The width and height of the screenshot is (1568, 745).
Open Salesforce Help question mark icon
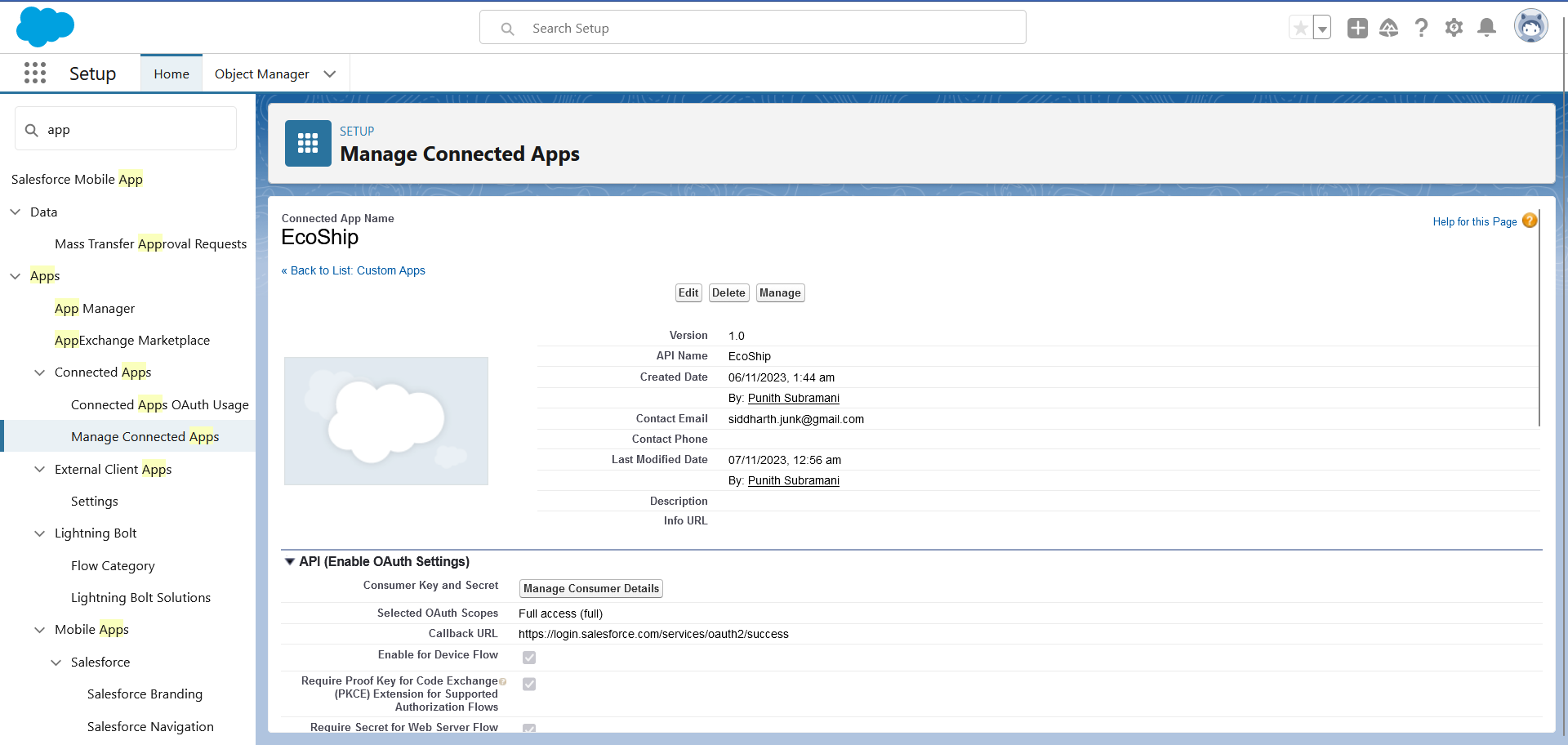(1422, 28)
